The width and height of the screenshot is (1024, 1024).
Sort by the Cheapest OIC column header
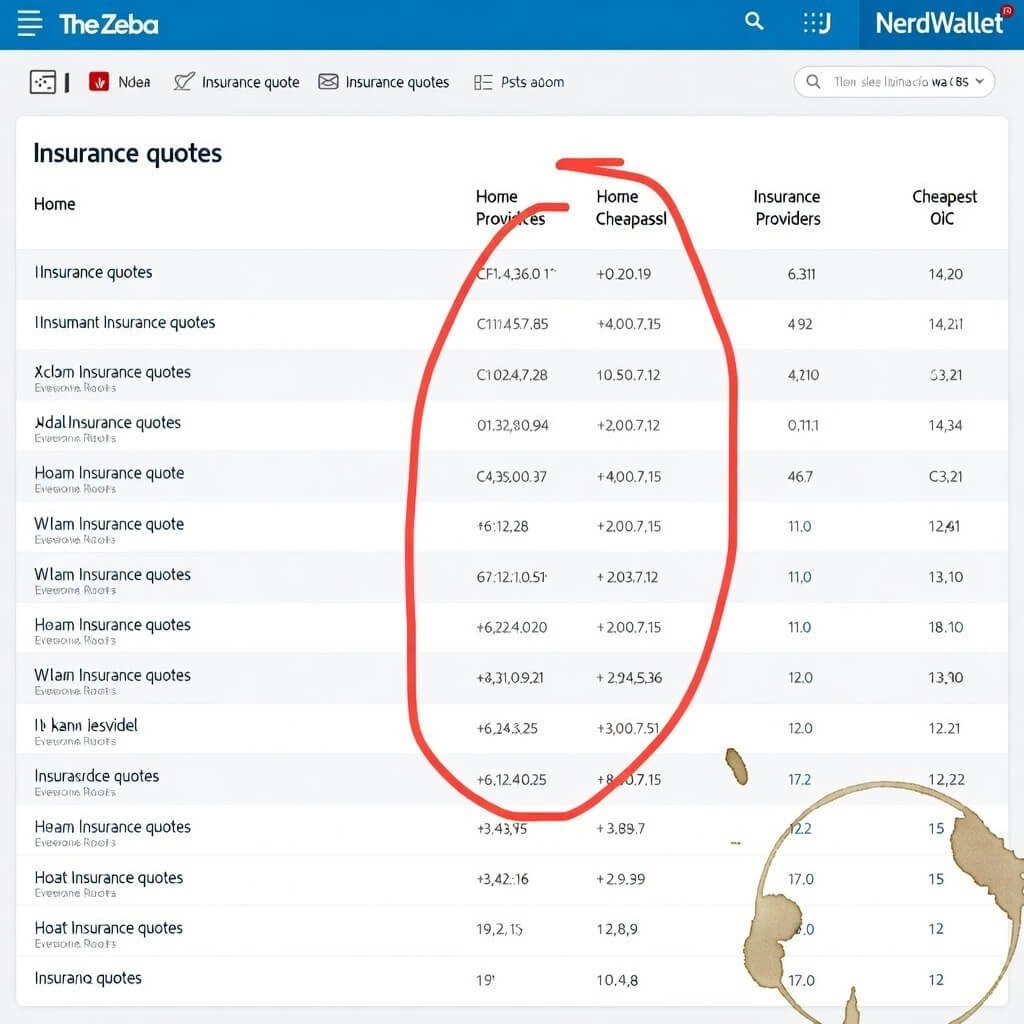pyautogui.click(x=943, y=207)
